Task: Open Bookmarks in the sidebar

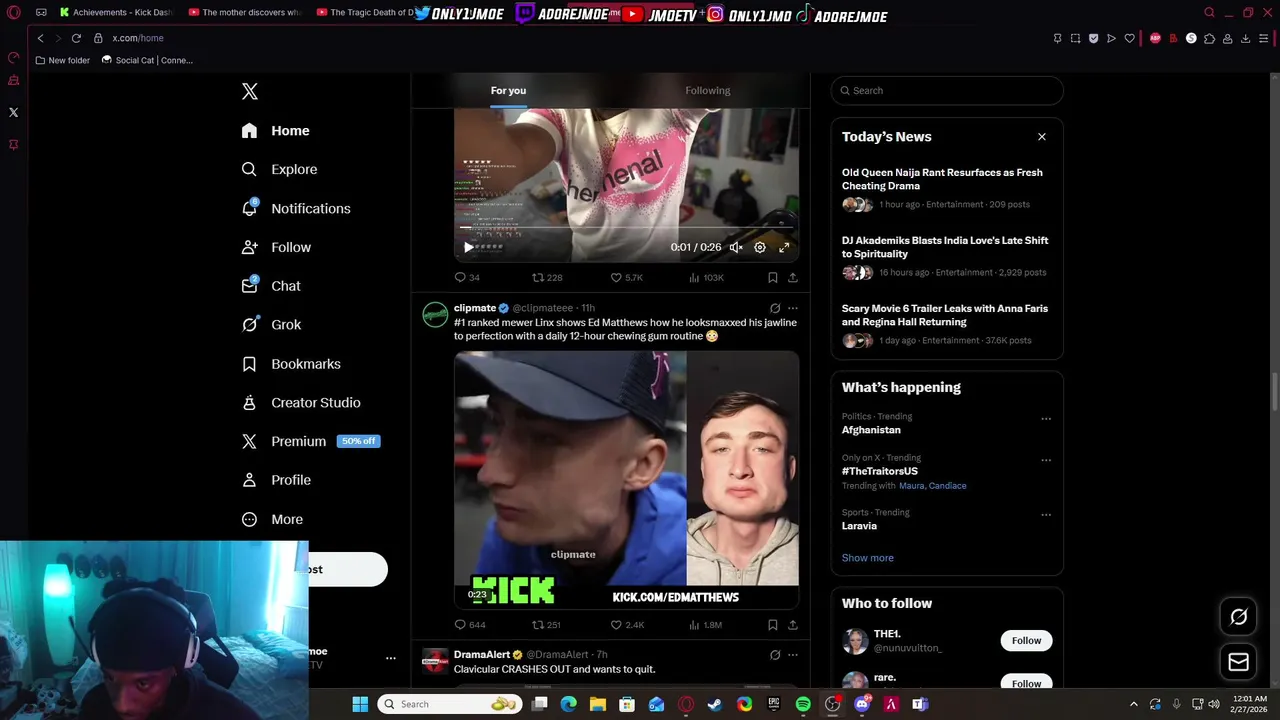Action: click(291, 364)
